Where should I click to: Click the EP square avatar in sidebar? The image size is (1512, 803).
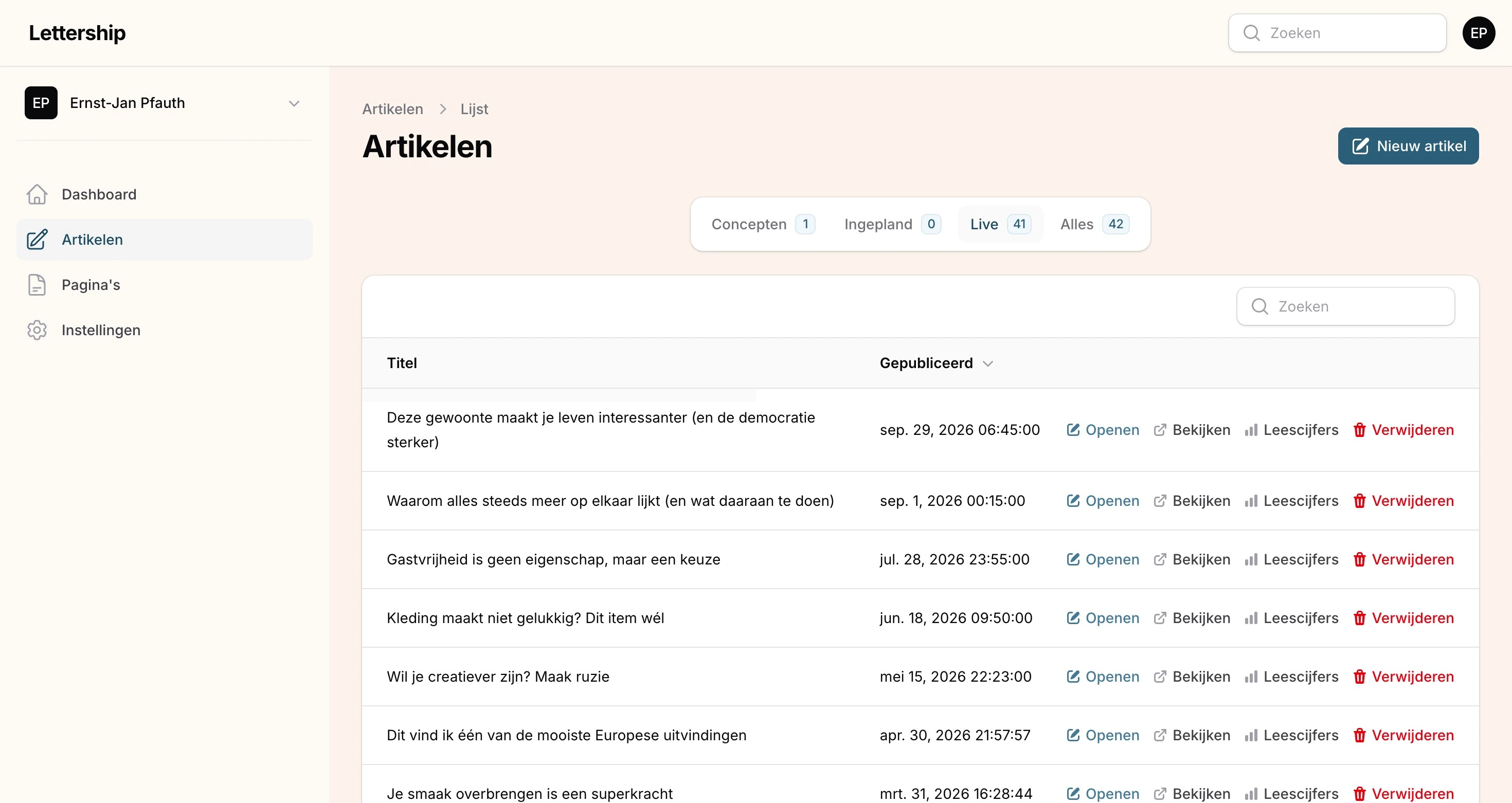point(41,103)
